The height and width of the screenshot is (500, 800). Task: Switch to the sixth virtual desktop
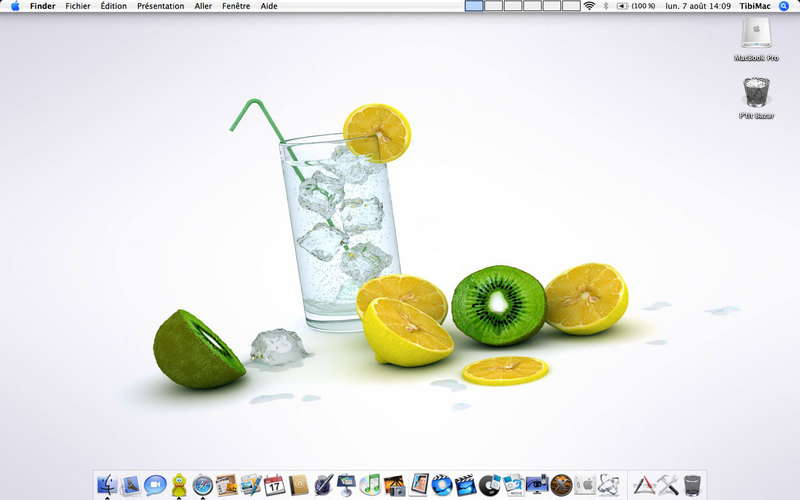point(571,6)
